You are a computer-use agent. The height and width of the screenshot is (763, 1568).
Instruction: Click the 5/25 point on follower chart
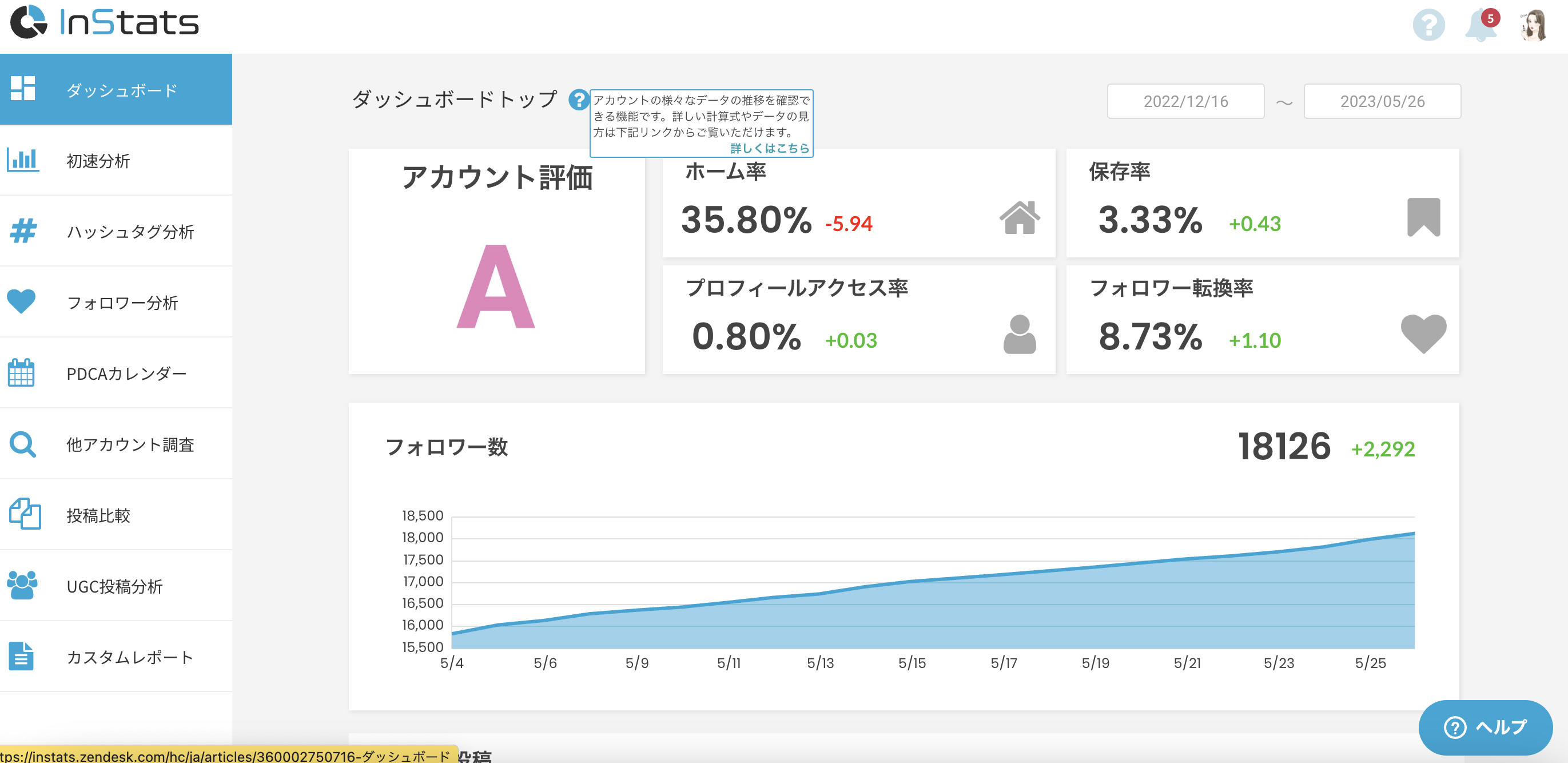click(1370, 539)
